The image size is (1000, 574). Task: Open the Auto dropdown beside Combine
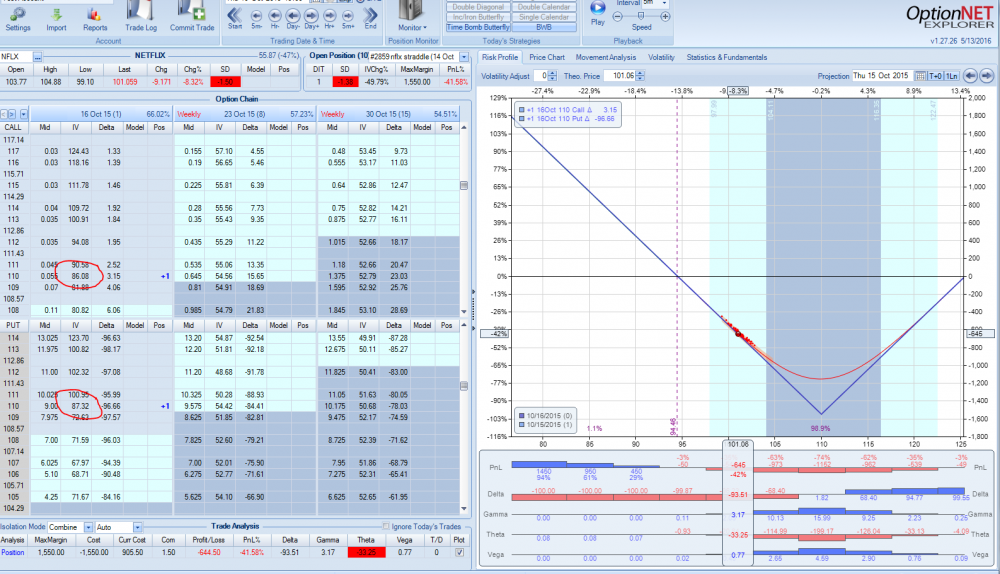(x=137, y=527)
